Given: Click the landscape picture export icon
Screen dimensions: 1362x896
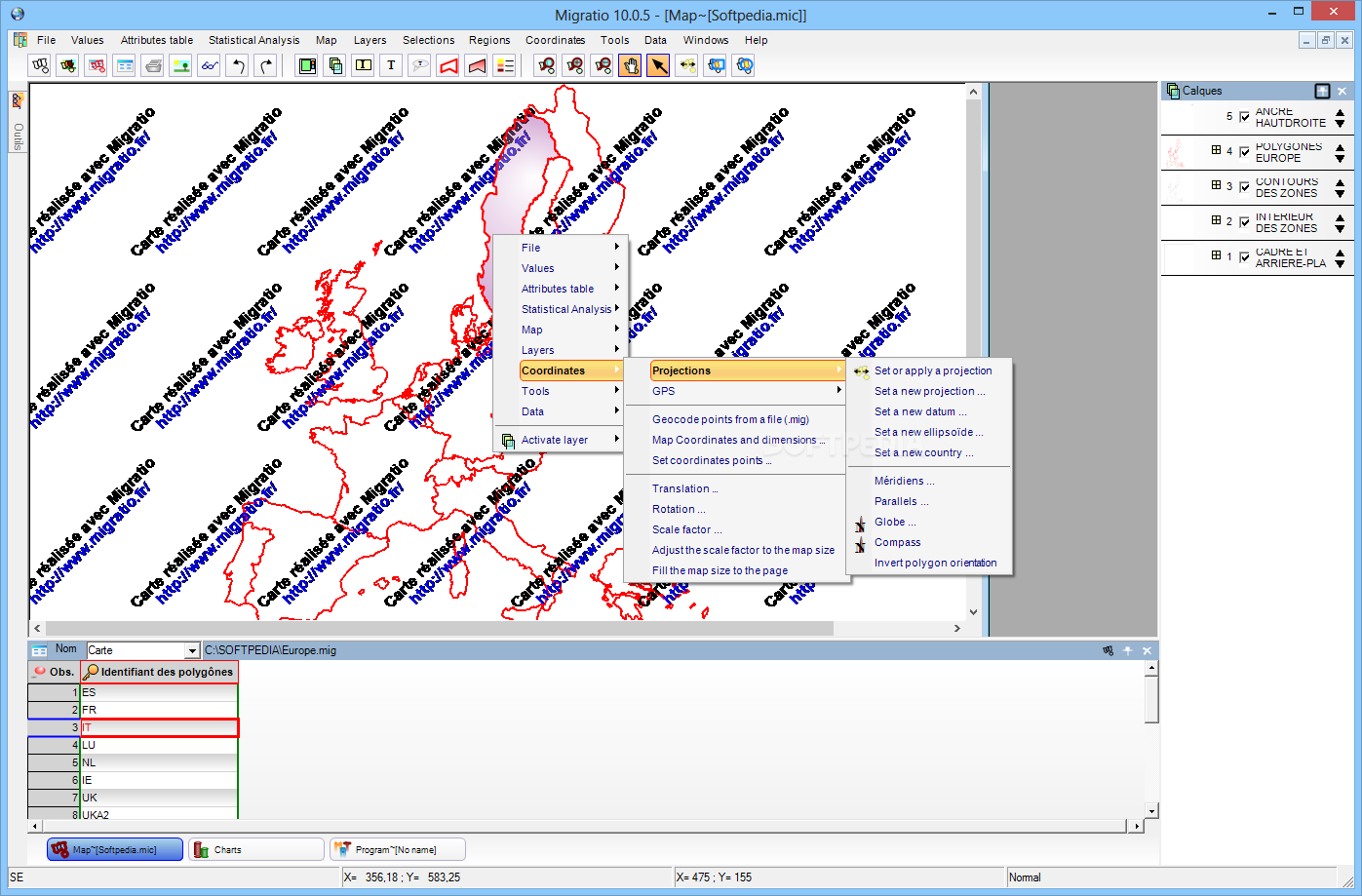Looking at the screenshot, I should pyautogui.click(x=180, y=65).
